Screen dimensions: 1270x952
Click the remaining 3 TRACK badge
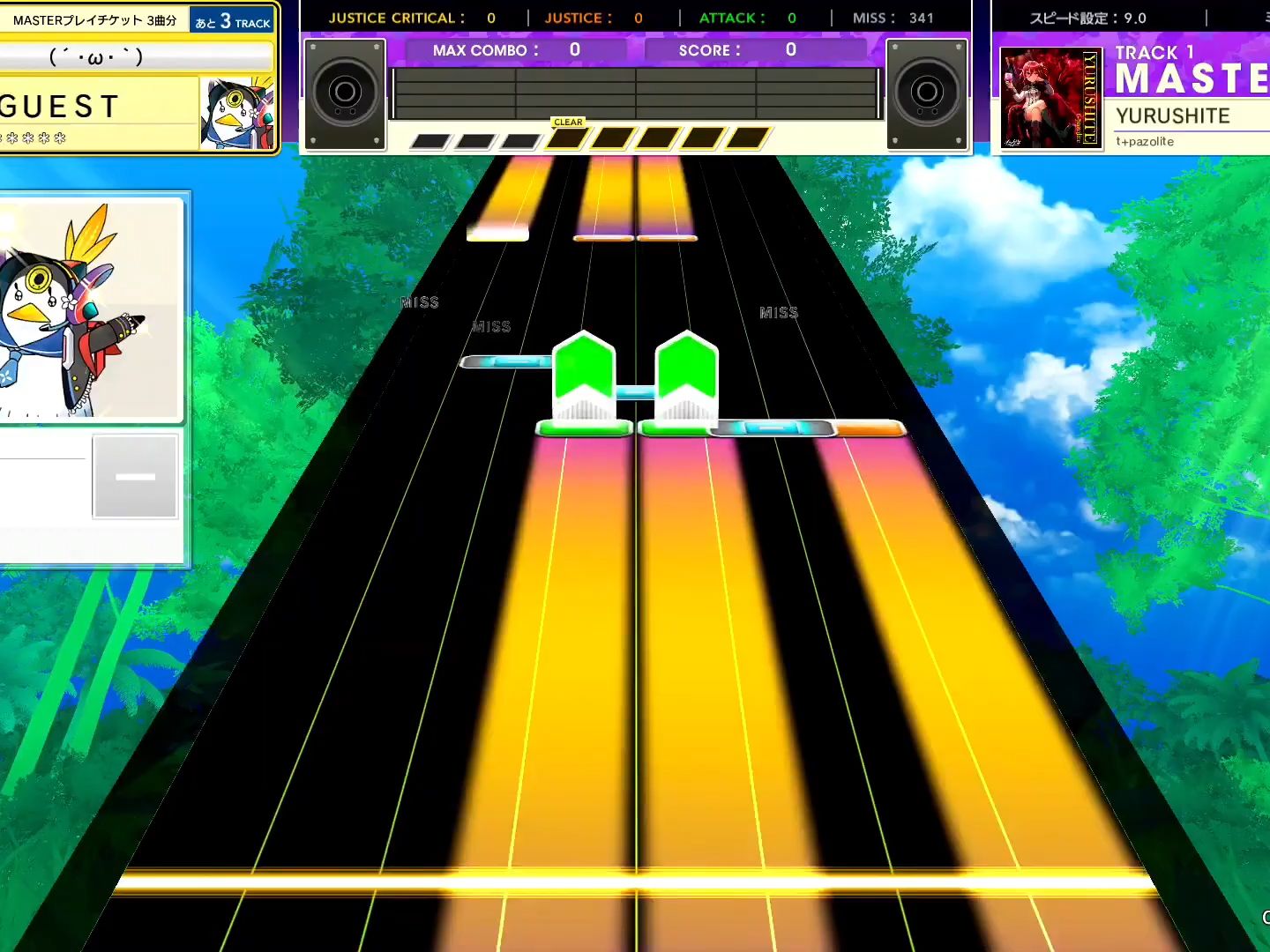coord(233,21)
